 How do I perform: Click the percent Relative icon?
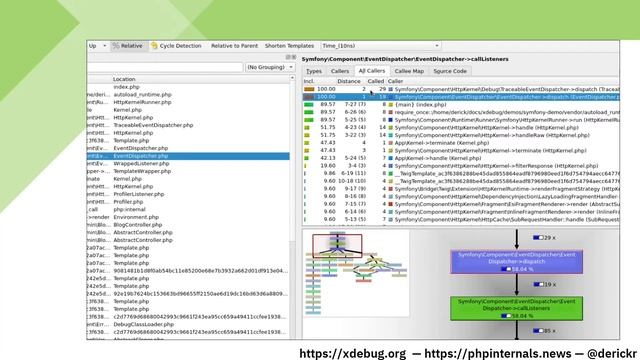point(116,46)
